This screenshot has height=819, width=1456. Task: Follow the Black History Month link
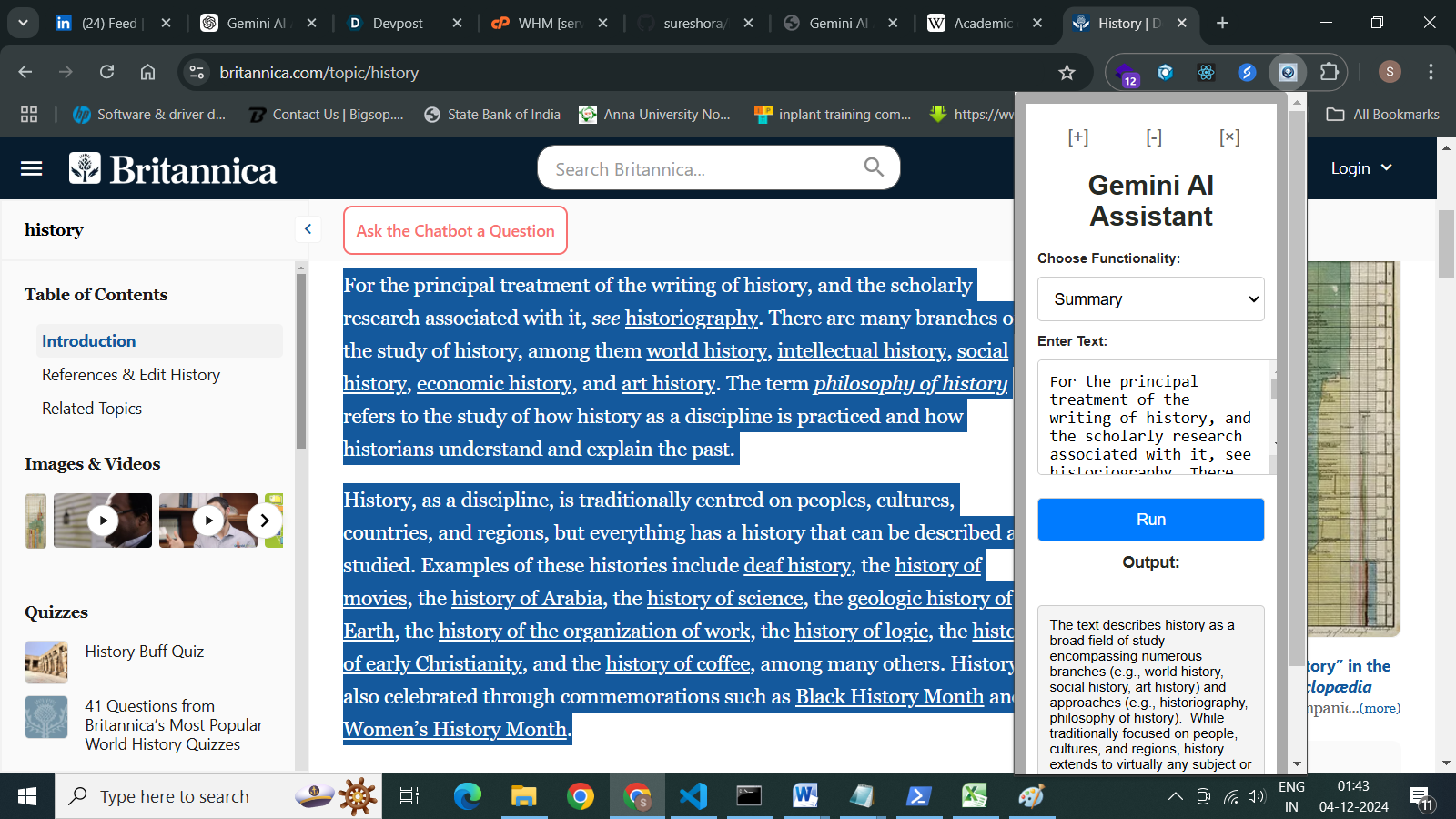890,696
